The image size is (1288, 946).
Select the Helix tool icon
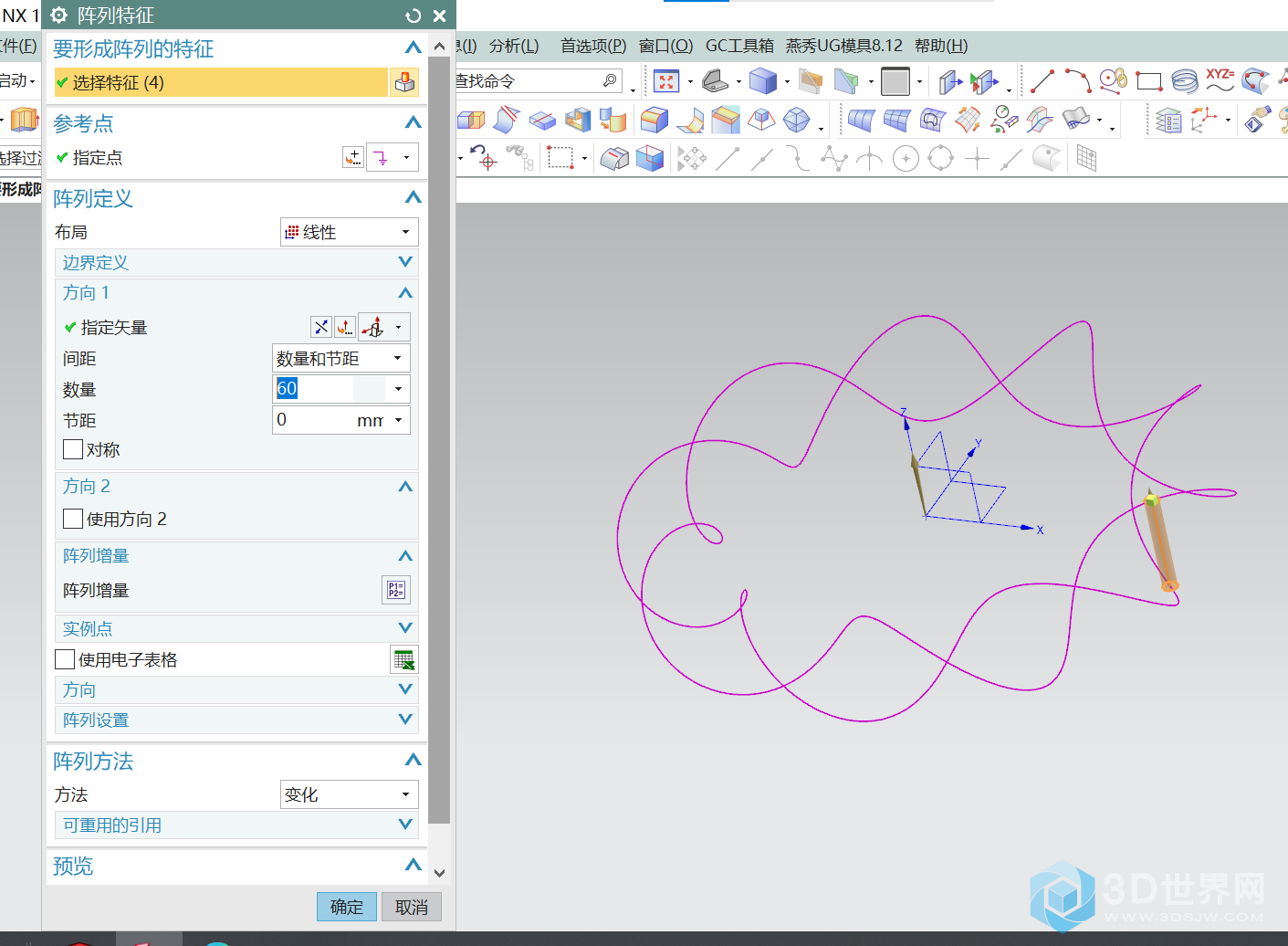(1185, 81)
